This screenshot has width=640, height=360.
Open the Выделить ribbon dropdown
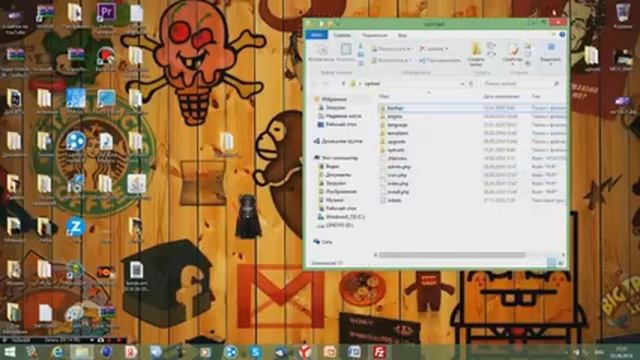550,54
